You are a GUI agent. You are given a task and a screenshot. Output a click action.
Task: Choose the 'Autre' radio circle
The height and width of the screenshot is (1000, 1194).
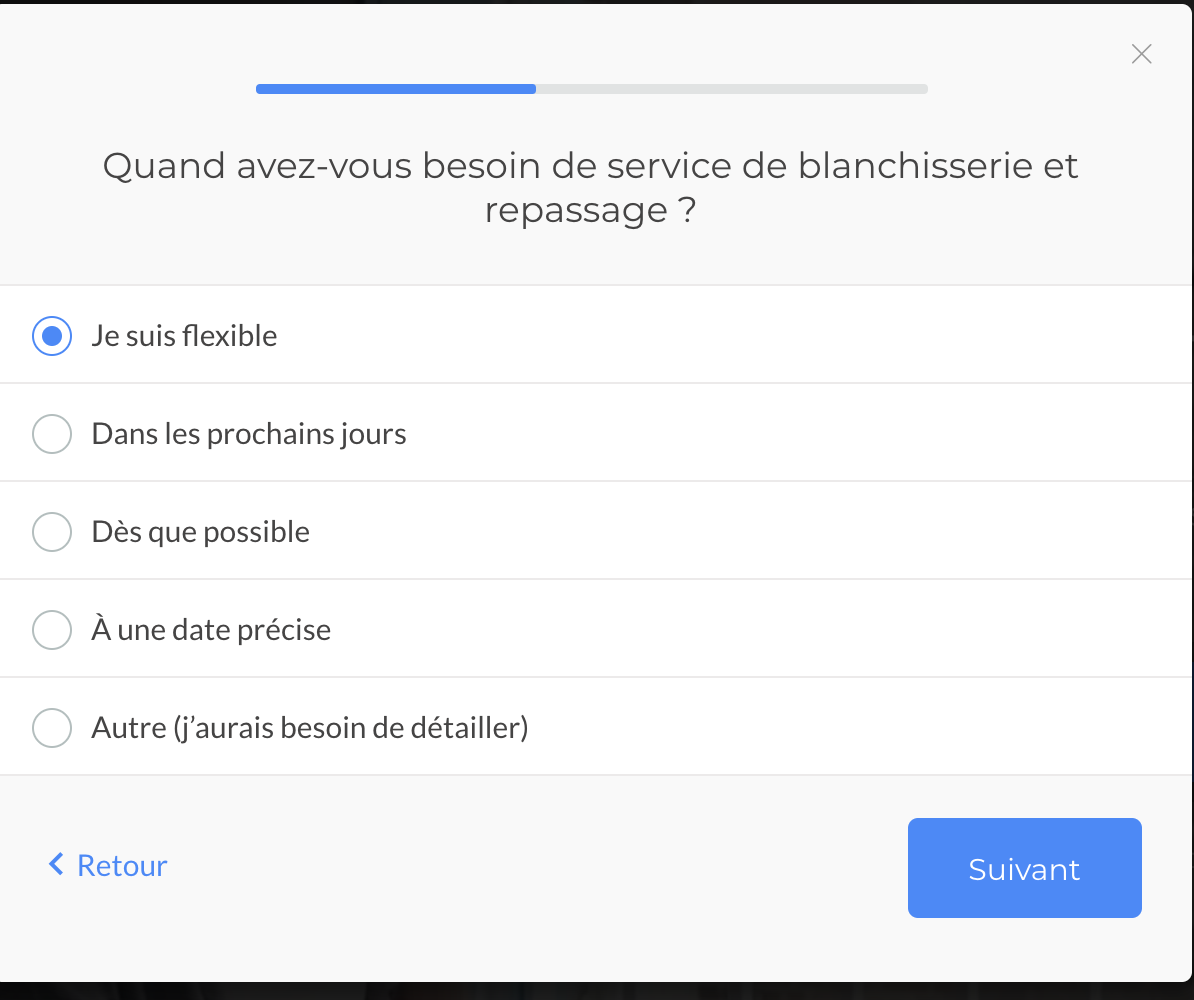tap(52, 728)
